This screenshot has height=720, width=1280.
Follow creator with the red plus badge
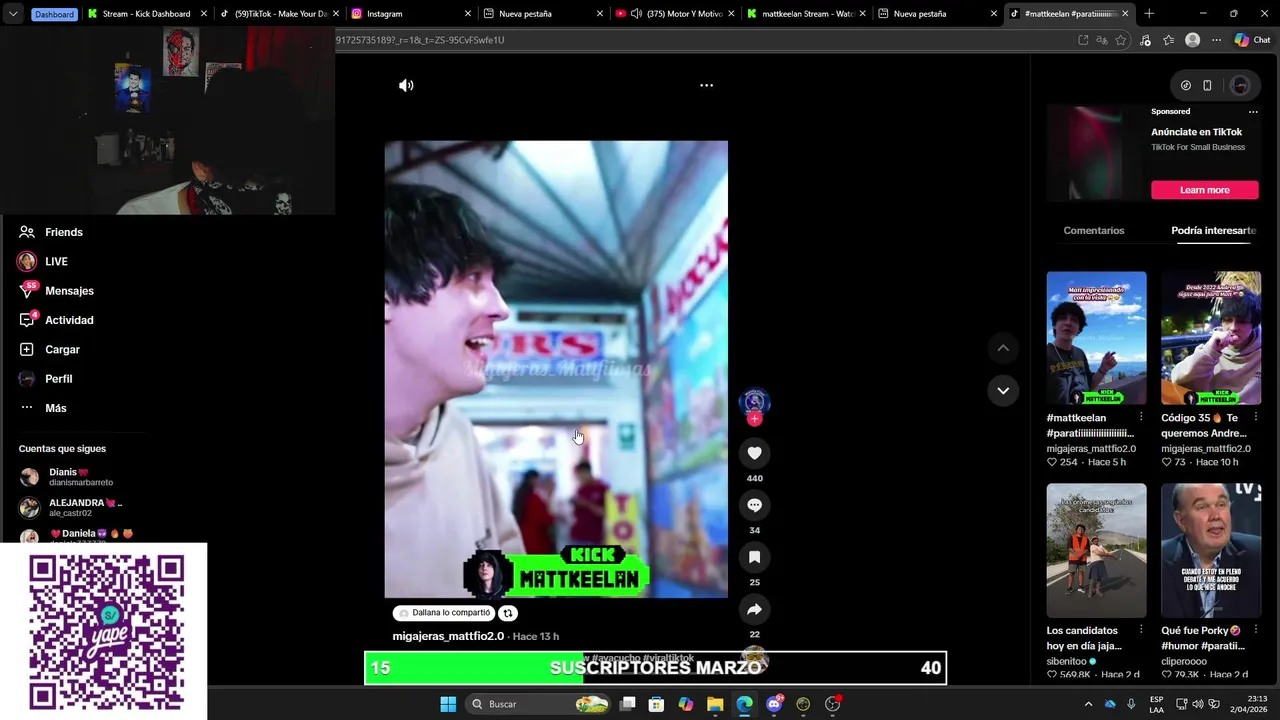[754, 419]
